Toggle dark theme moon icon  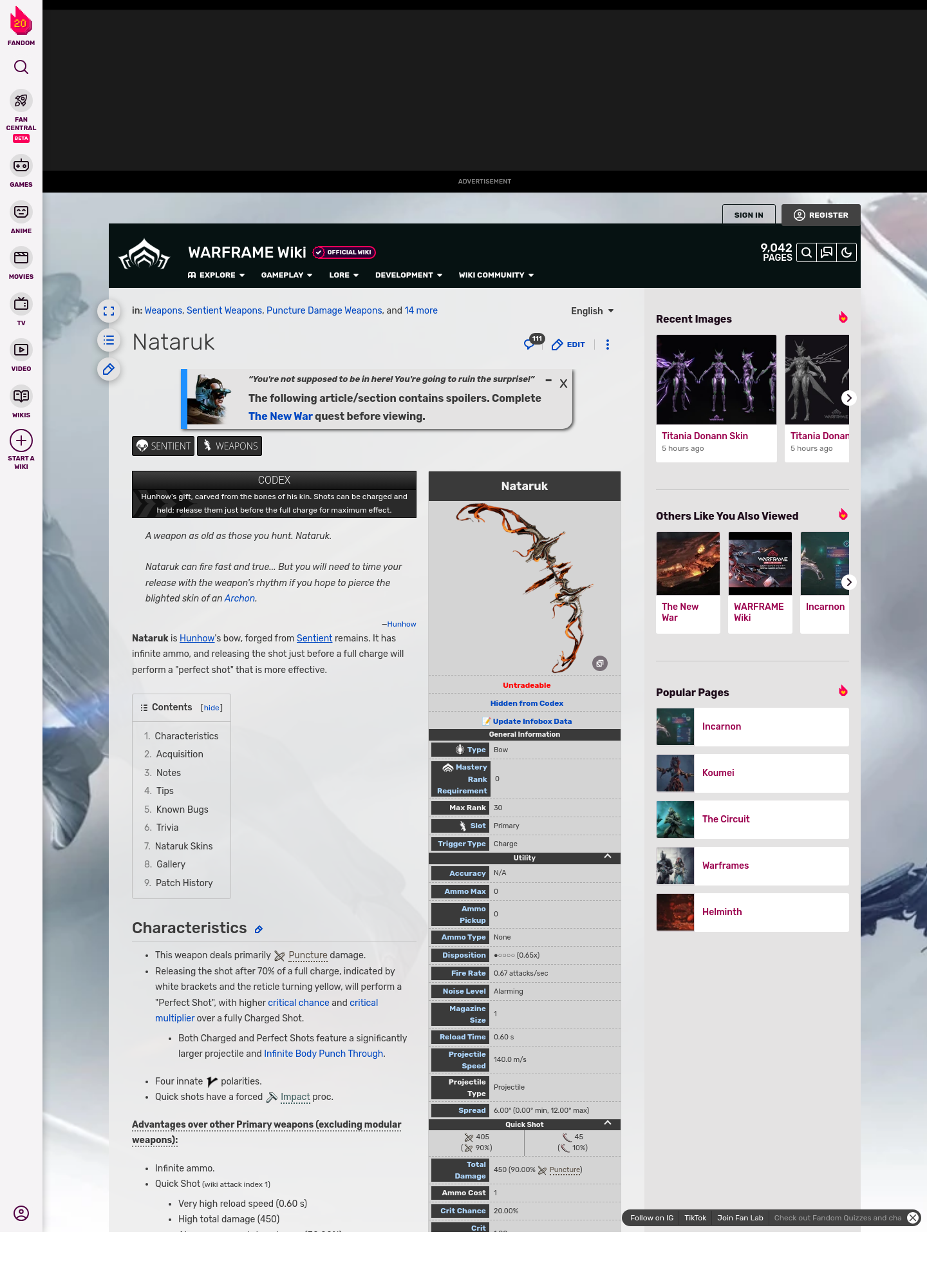(x=847, y=252)
